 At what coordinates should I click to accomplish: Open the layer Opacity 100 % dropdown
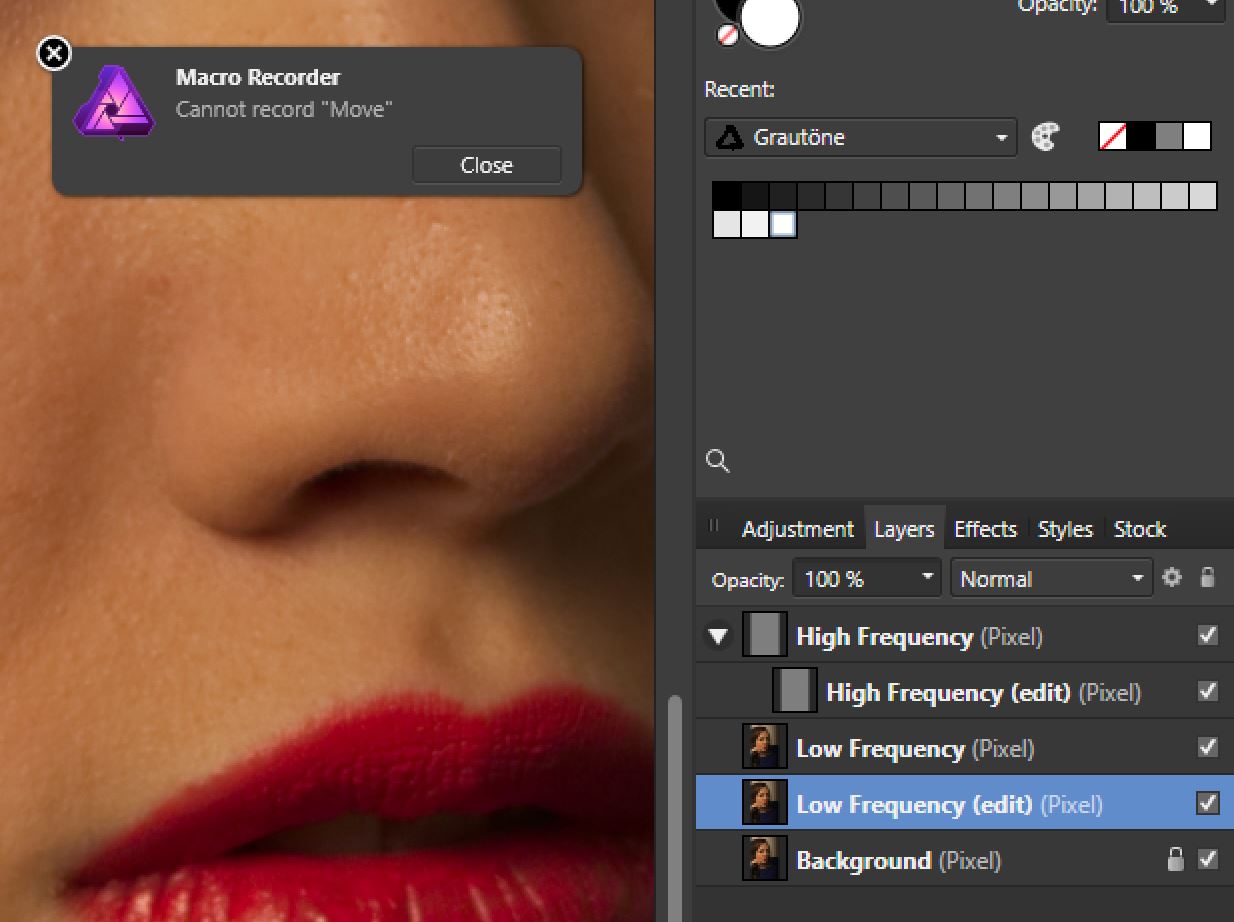point(867,579)
